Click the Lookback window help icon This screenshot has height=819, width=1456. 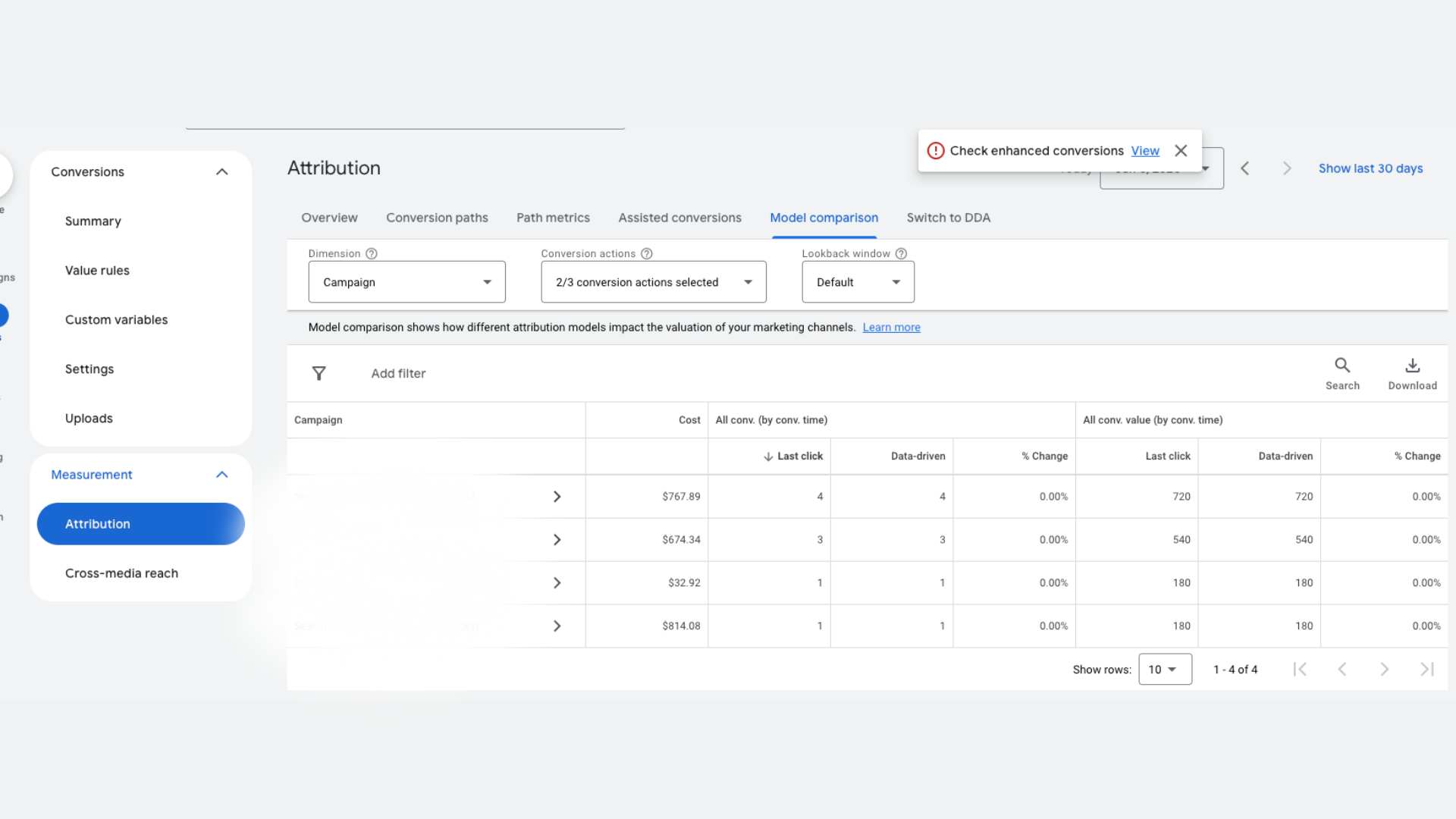tap(901, 253)
